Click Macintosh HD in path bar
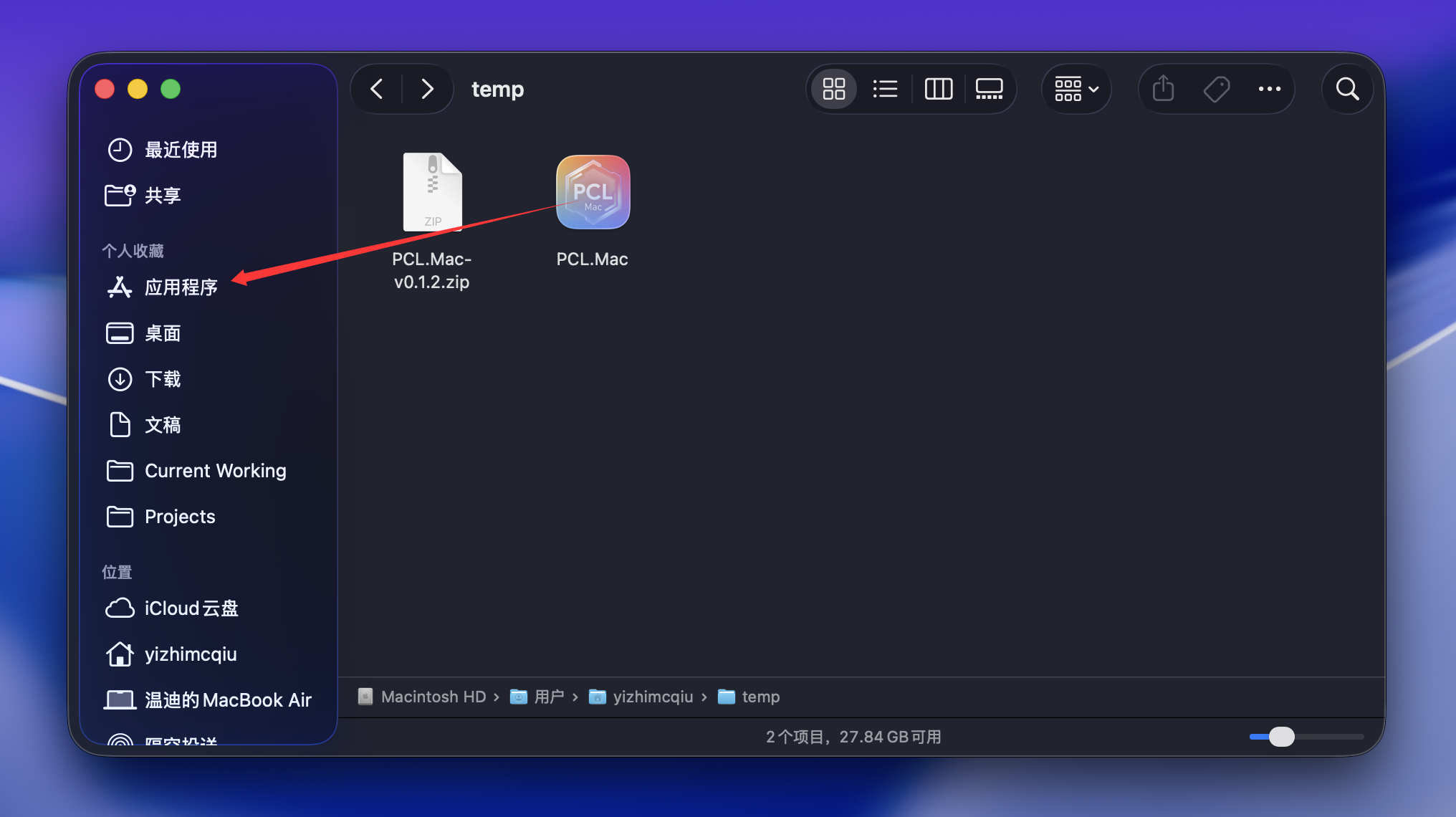 click(433, 697)
